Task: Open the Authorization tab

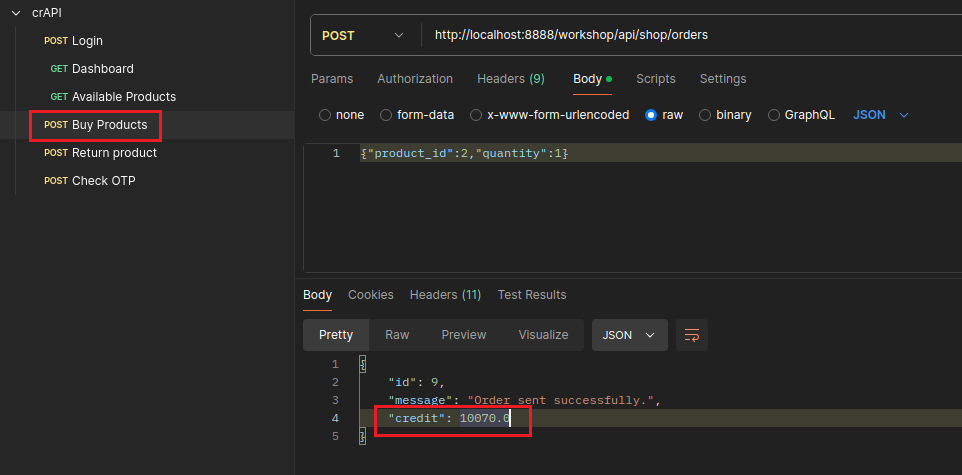Action: [414, 79]
